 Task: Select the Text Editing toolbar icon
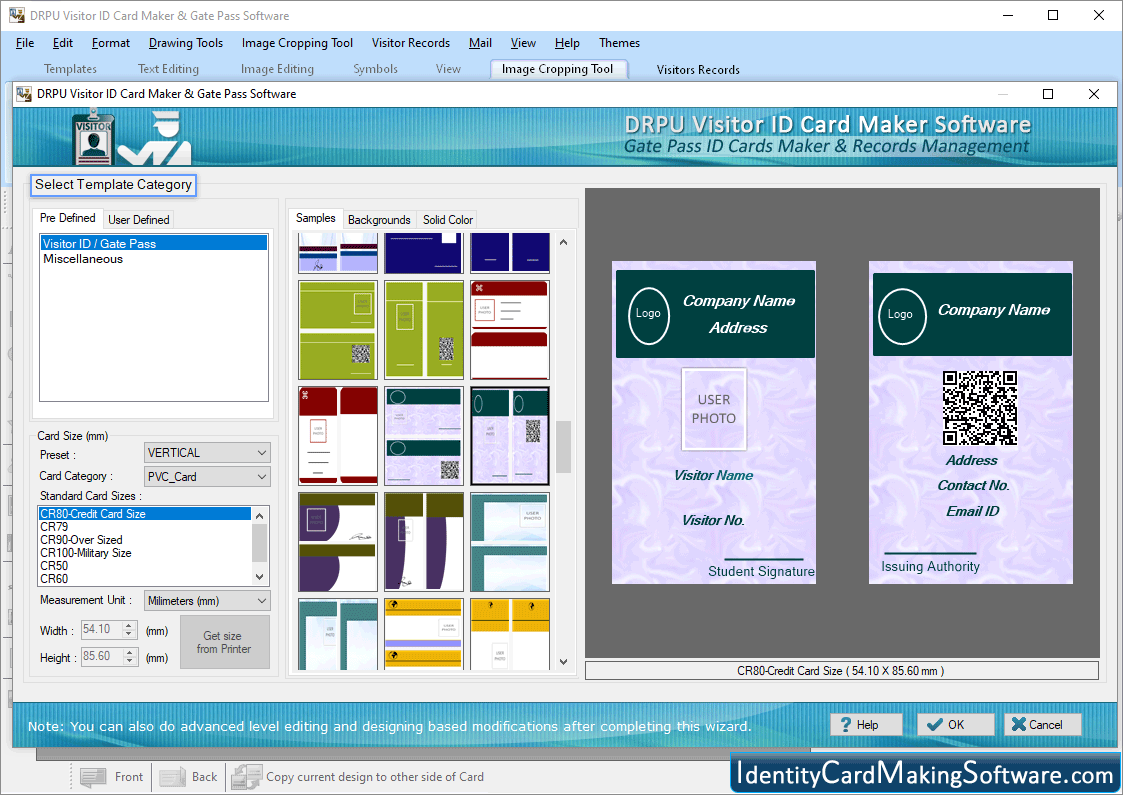point(167,69)
